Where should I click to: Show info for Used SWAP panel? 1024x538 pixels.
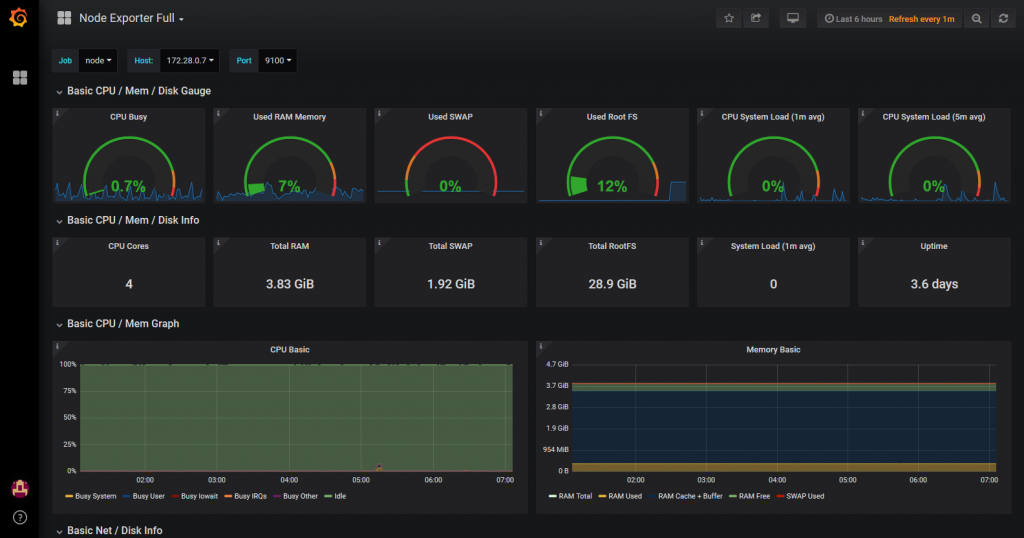379,114
